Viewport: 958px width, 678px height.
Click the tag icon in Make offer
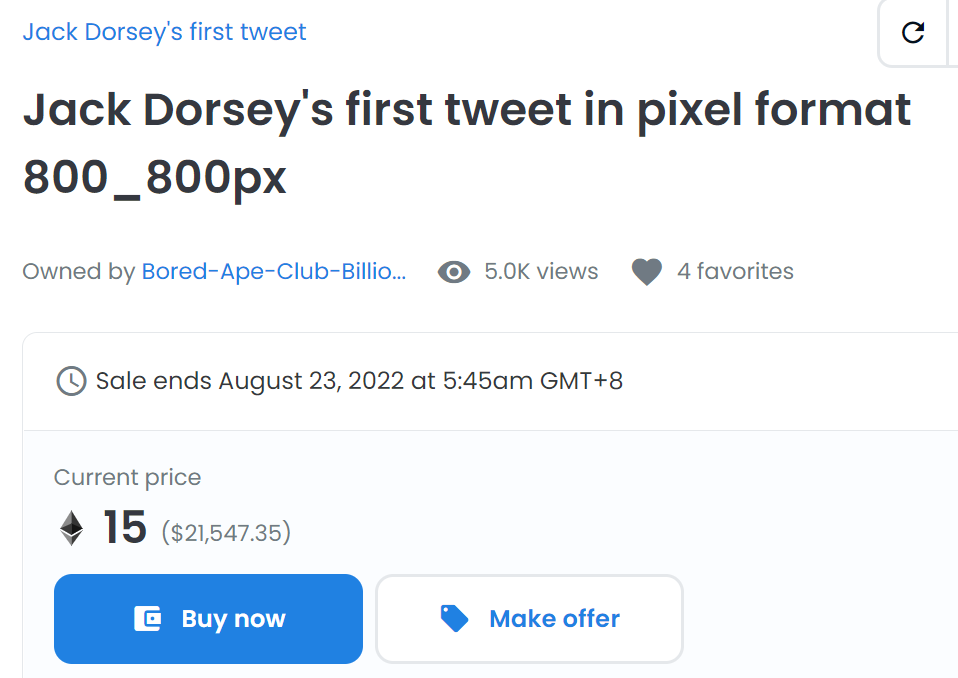pyautogui.click(x=455, y=619)
